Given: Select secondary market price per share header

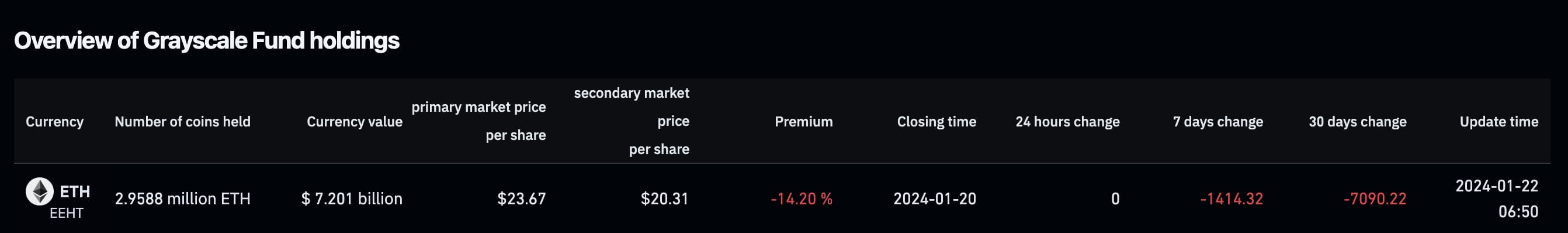Looking at the screenshot, I should click(x=631, y=121).
